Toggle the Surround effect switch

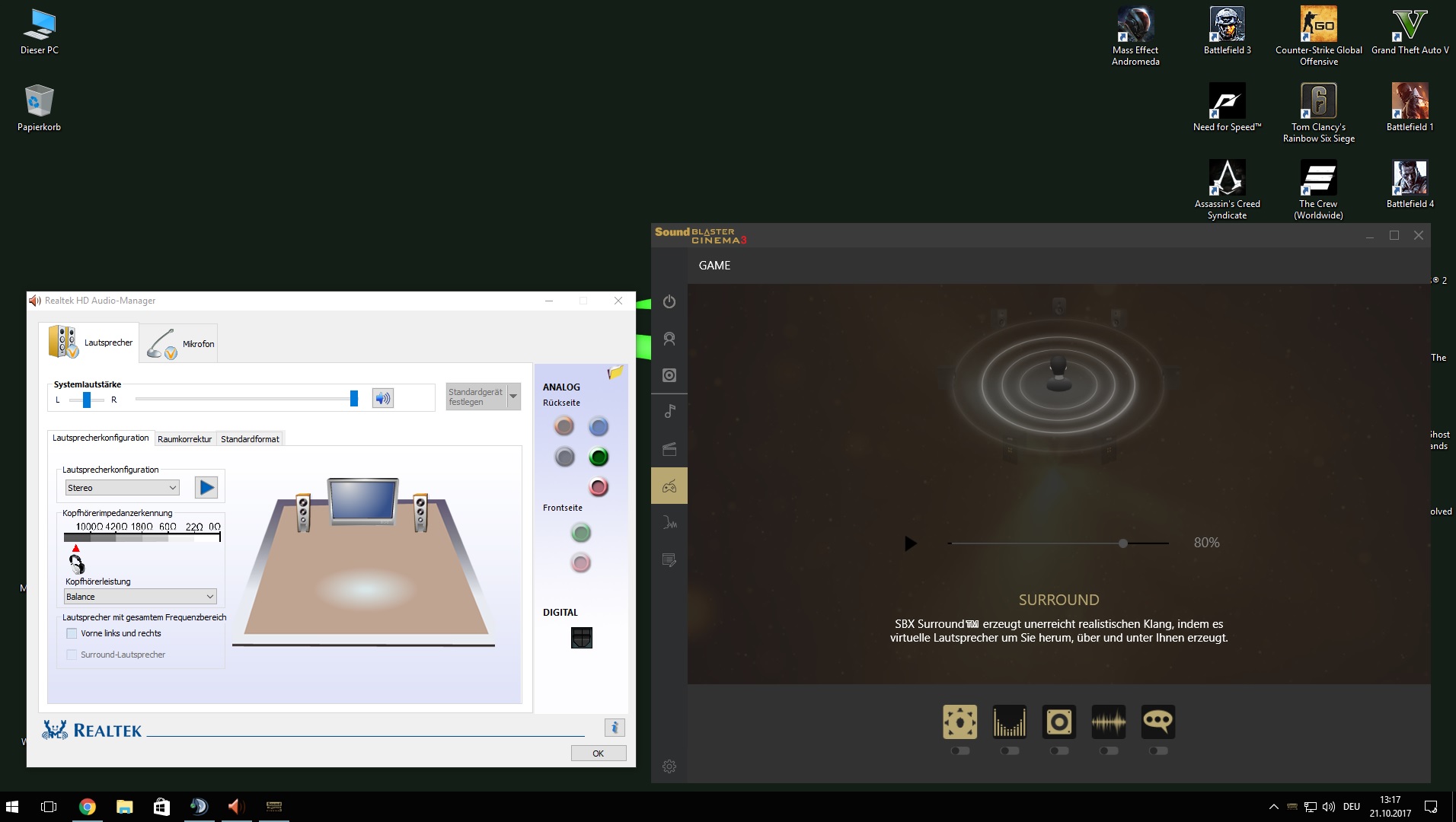pos(959,751)
